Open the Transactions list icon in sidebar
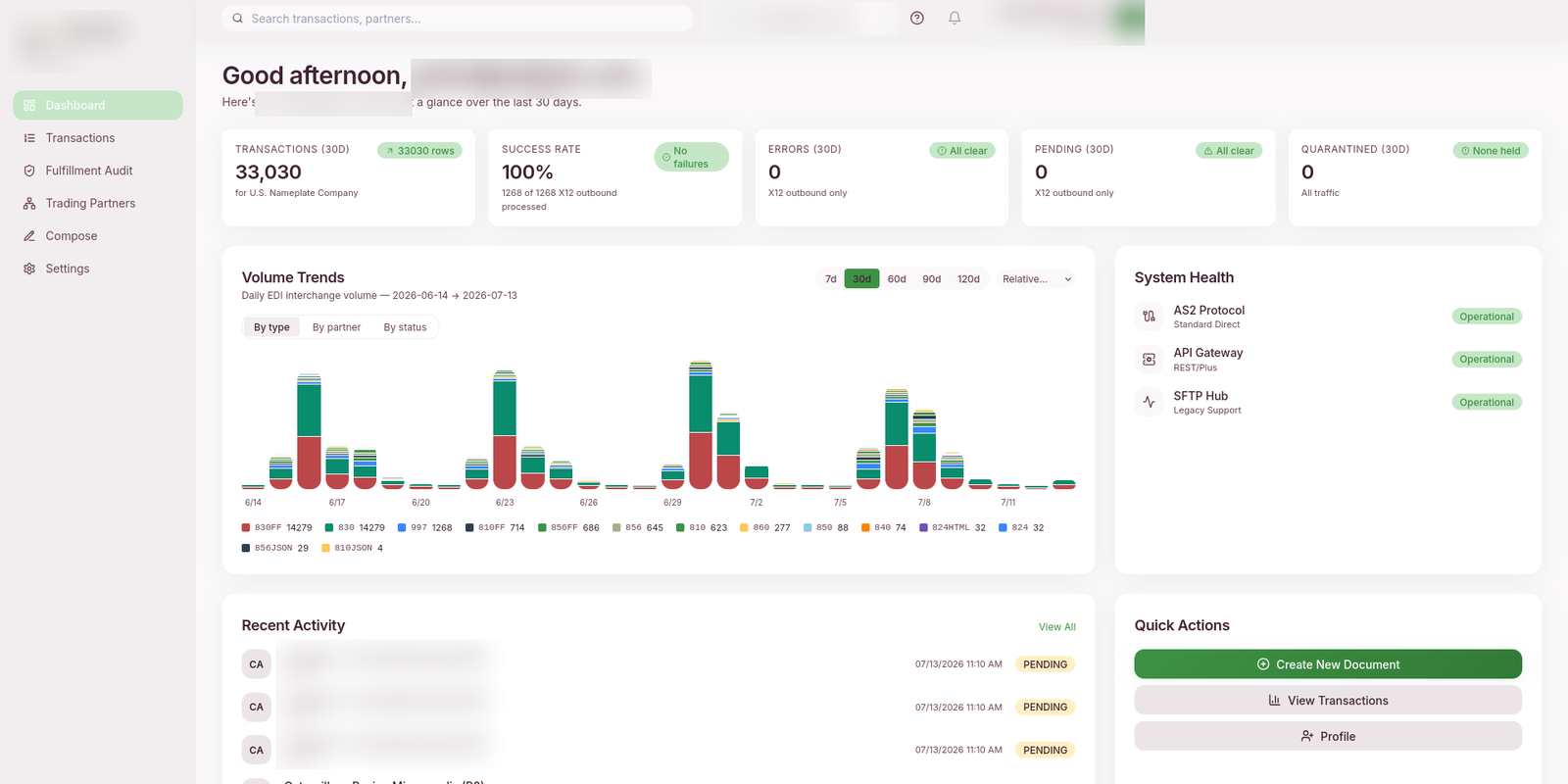Image resolution: width=1568 pixels, height=784 pixels. (29, 138)
